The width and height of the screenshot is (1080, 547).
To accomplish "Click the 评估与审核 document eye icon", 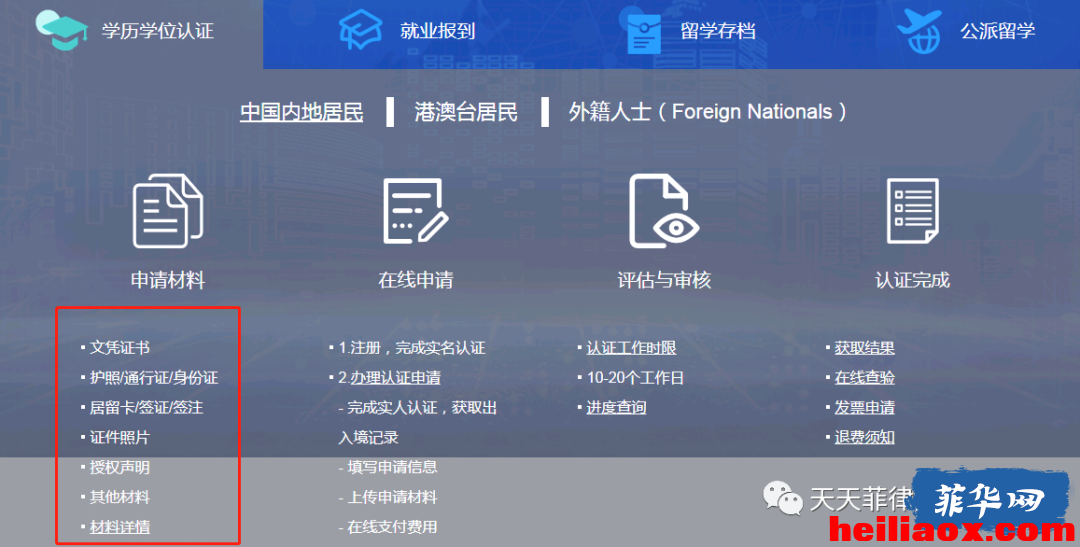I will [664, 211].
